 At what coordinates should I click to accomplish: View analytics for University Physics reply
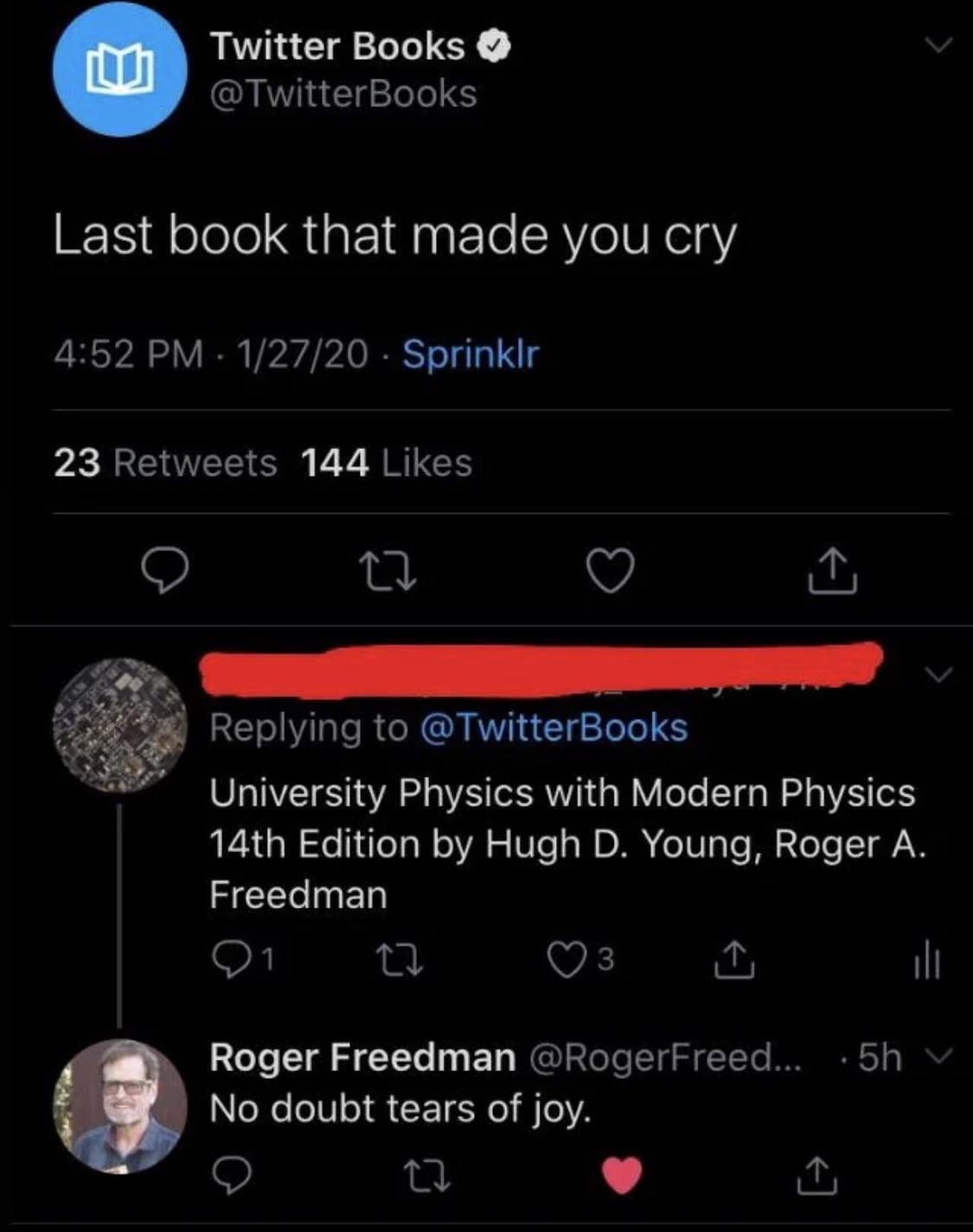click(926, 961)
